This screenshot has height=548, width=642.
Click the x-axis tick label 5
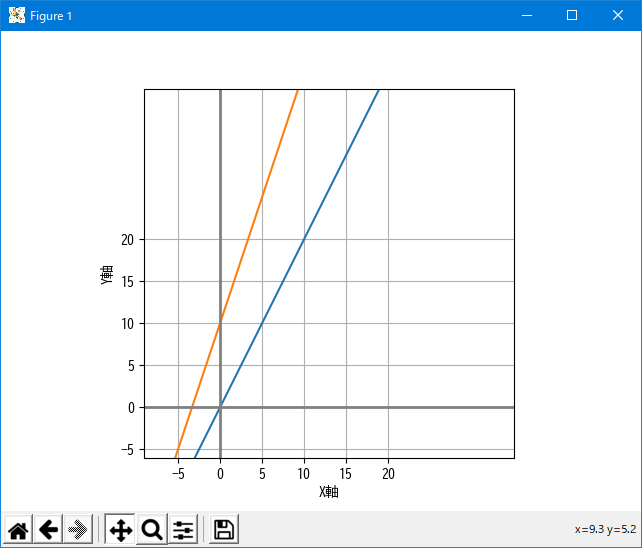coord(262,474)
